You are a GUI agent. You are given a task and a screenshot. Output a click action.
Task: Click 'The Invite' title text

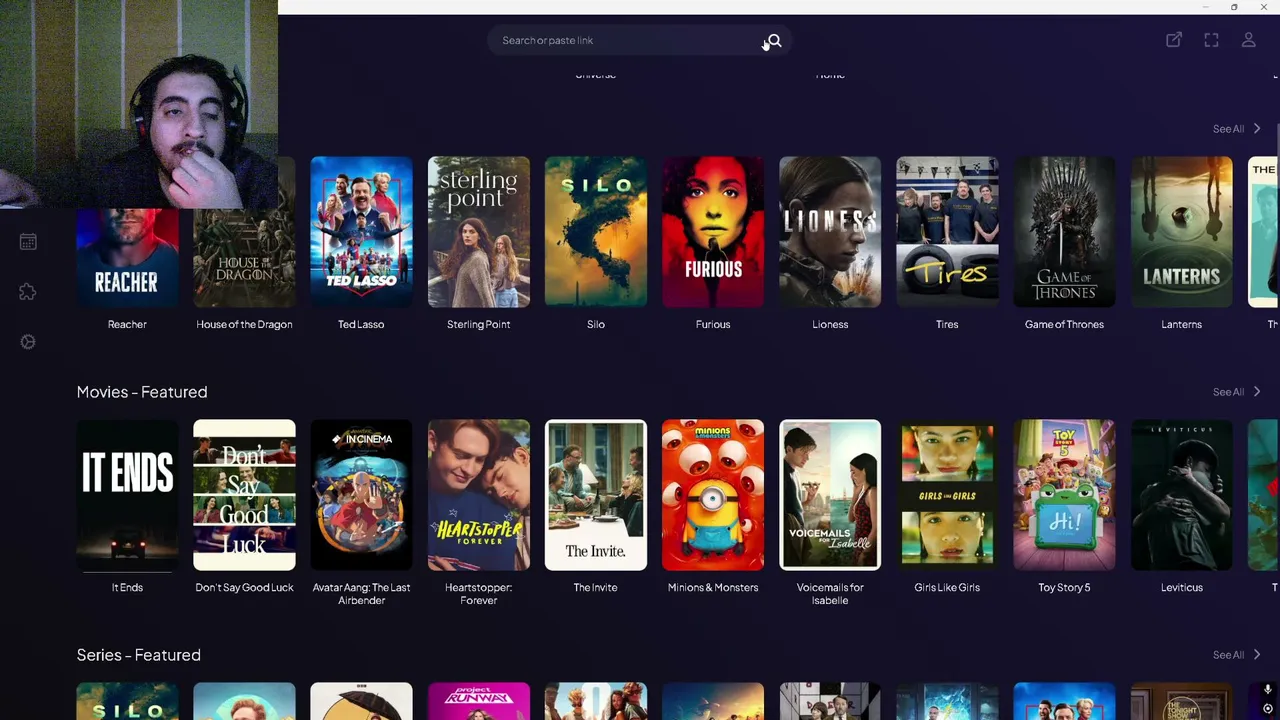point(595,587)
